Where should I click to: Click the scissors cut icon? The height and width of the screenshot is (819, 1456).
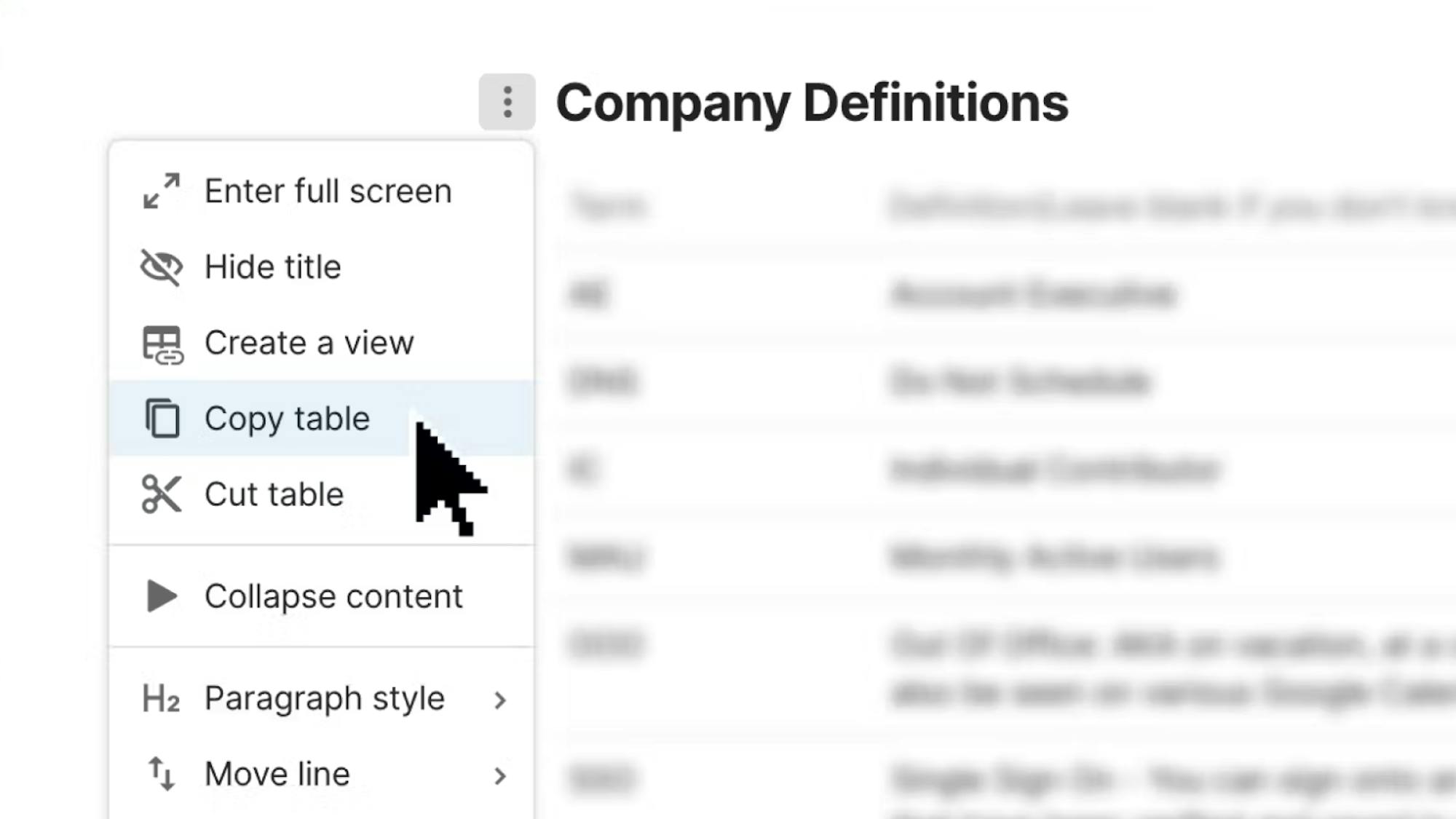click(161, 494)
